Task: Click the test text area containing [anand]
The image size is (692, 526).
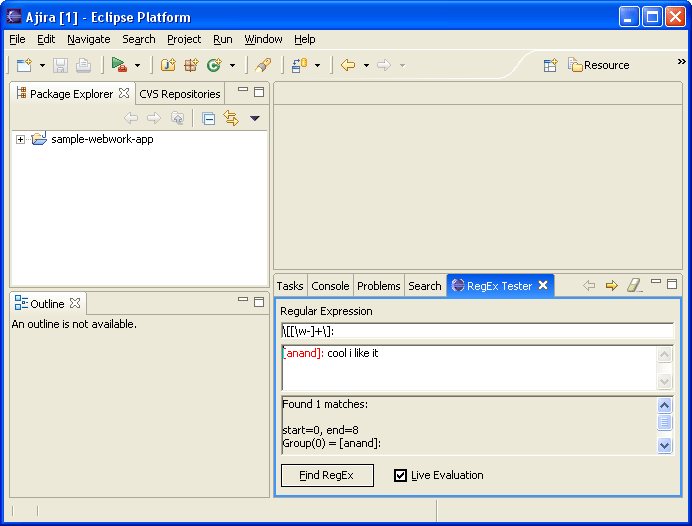Action: click(469, 367)
